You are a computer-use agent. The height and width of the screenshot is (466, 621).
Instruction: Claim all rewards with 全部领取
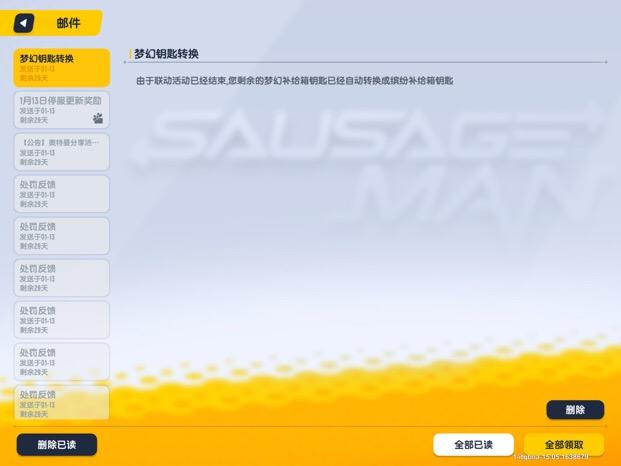pos(564,445)
